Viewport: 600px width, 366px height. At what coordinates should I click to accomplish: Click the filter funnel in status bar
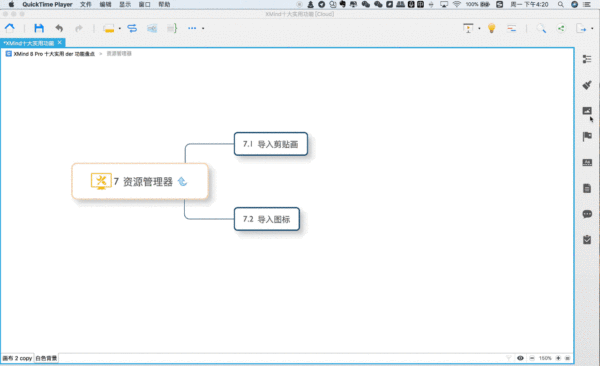pyautogui.click(x=509, y=358)
